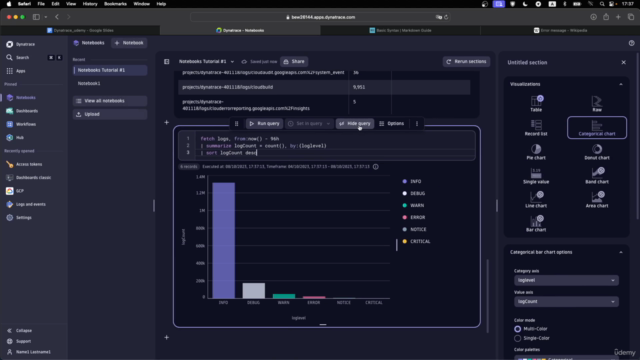
Task: Add section below the chart with plus
Action: pos(167,338)
